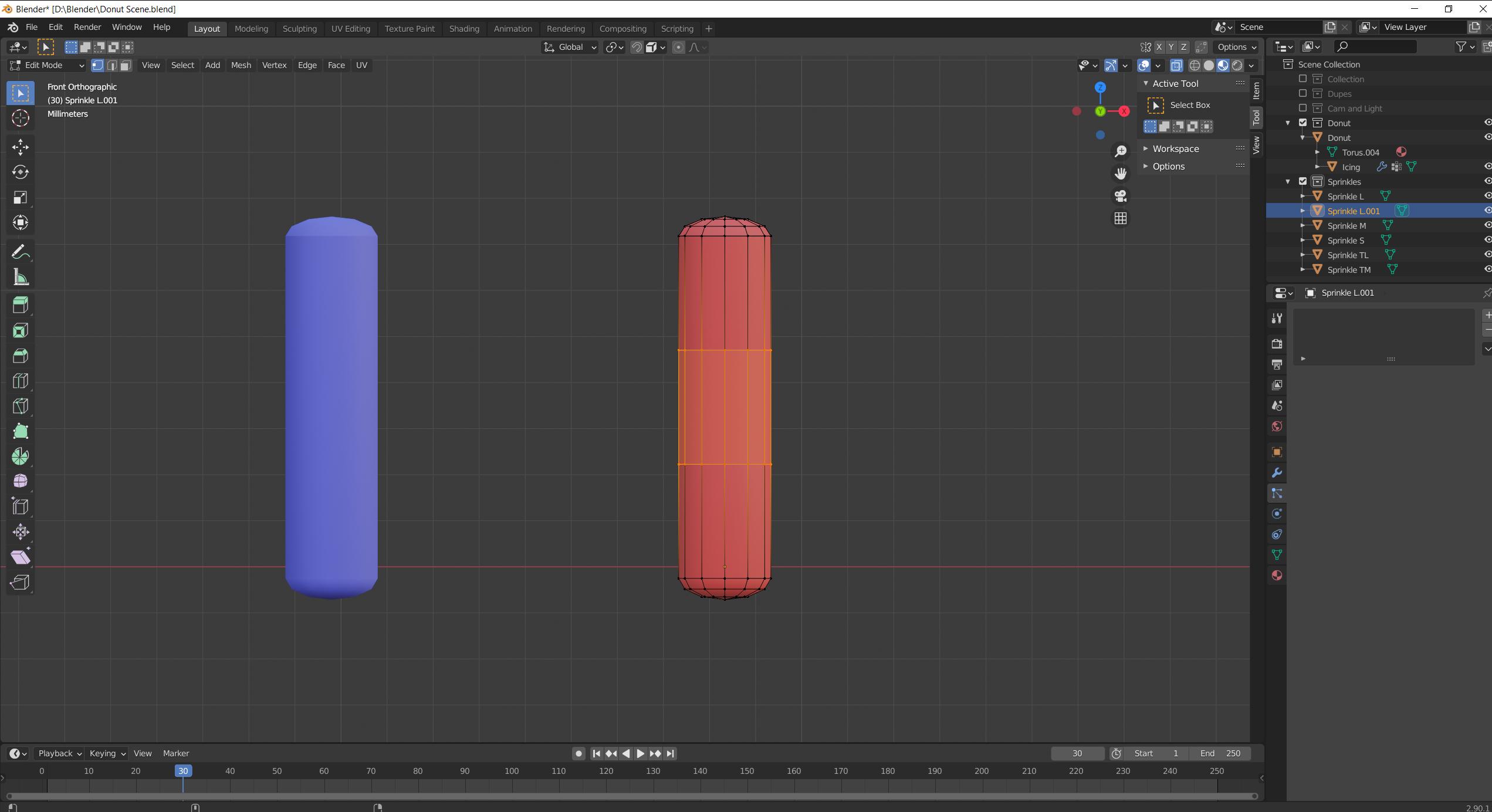Open the Mesh menu in the header
This screenshot has height=812, width=1492.
[241, 65]
